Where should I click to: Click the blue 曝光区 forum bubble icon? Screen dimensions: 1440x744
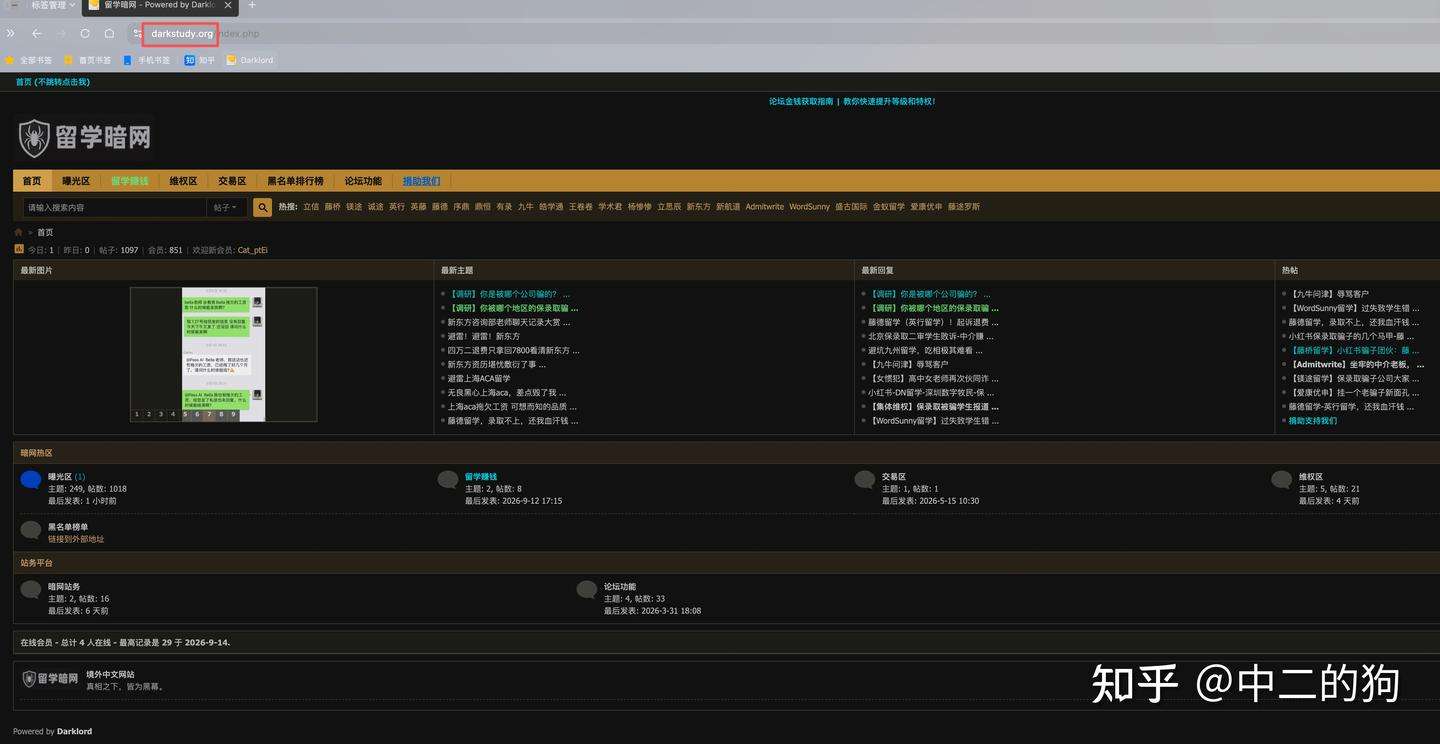(x=31, y=480)
